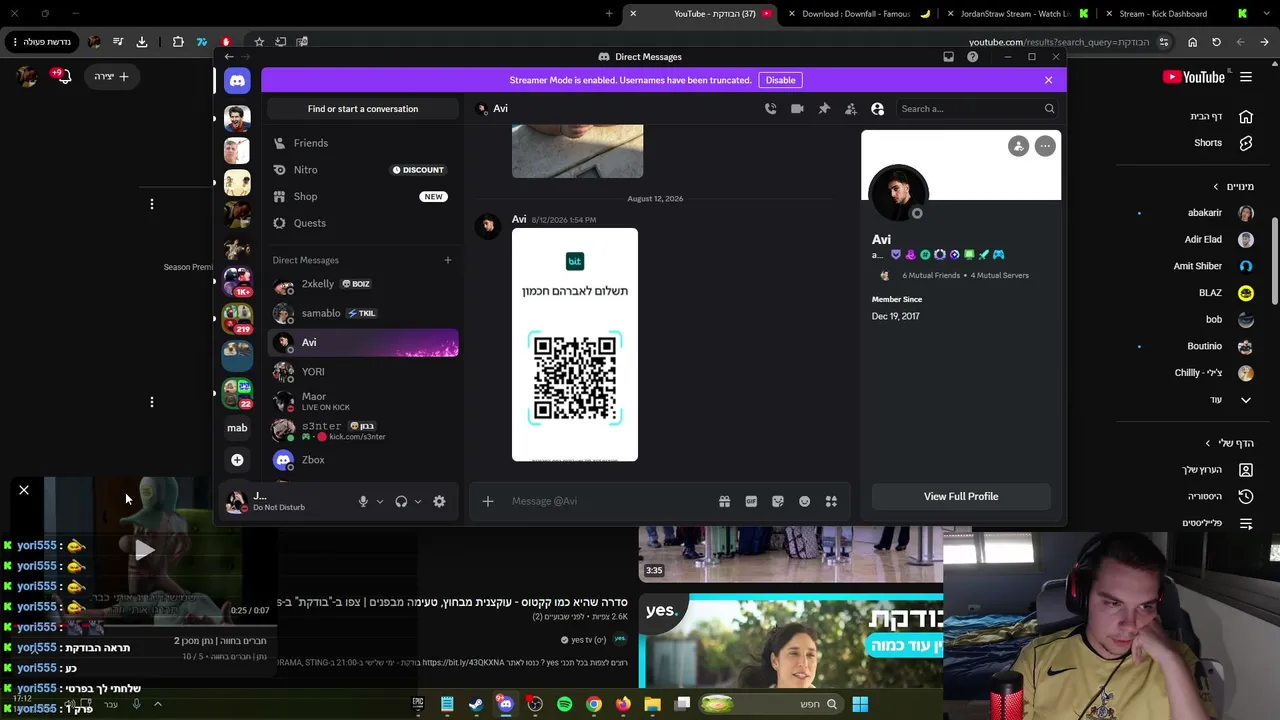Image resolution: width=1280 pixels, height=720 pixels.
Task: Open the Discord apps launcher
Action: 831,501
